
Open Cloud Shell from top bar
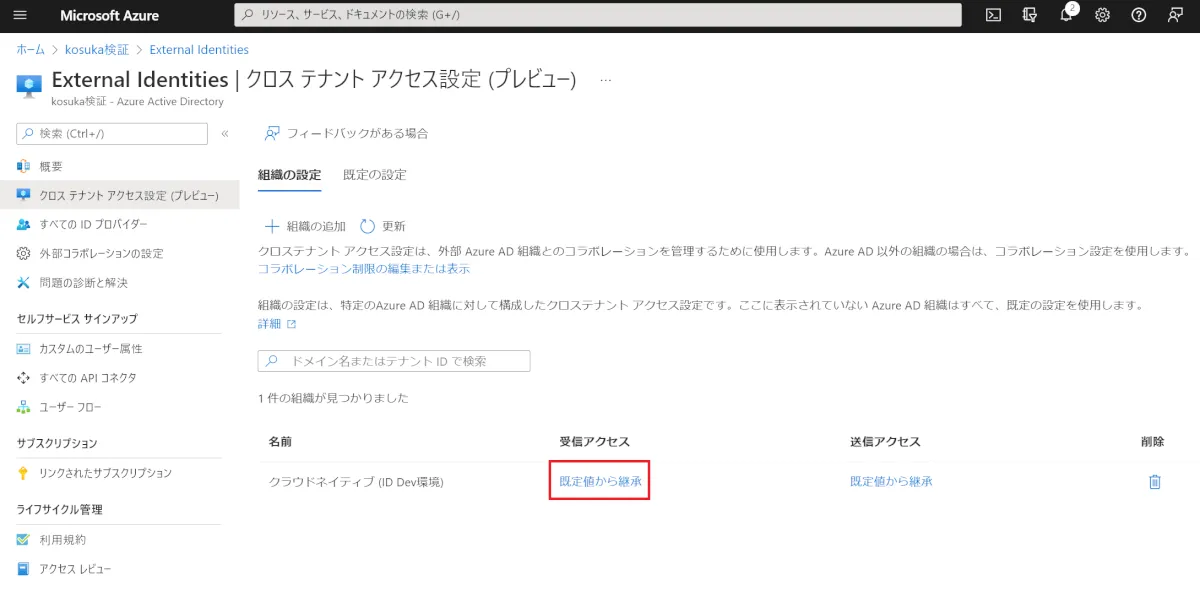pyautogui.click(x=993, y=15)
